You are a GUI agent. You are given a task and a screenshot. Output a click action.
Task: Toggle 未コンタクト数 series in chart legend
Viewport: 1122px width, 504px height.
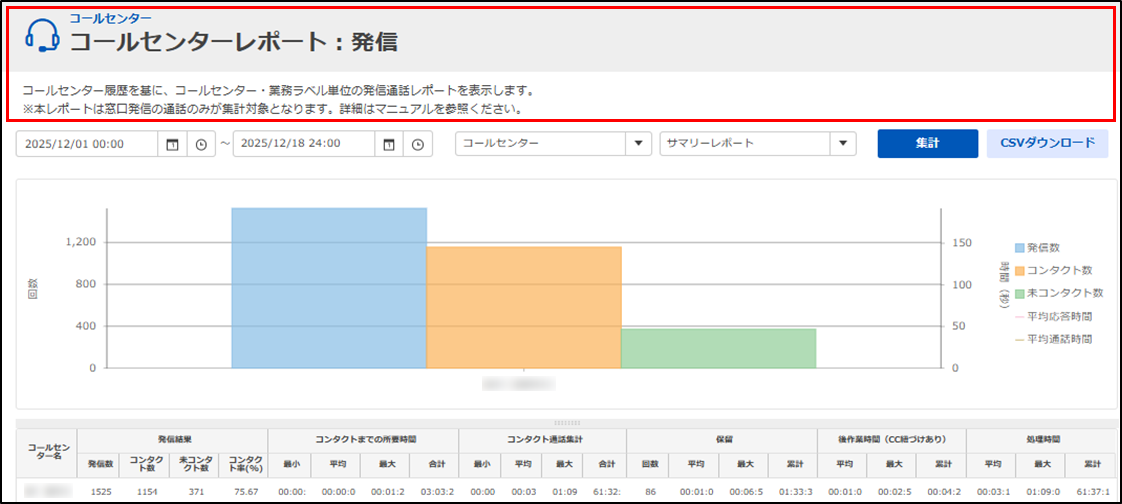click(x=1058, y=293)
